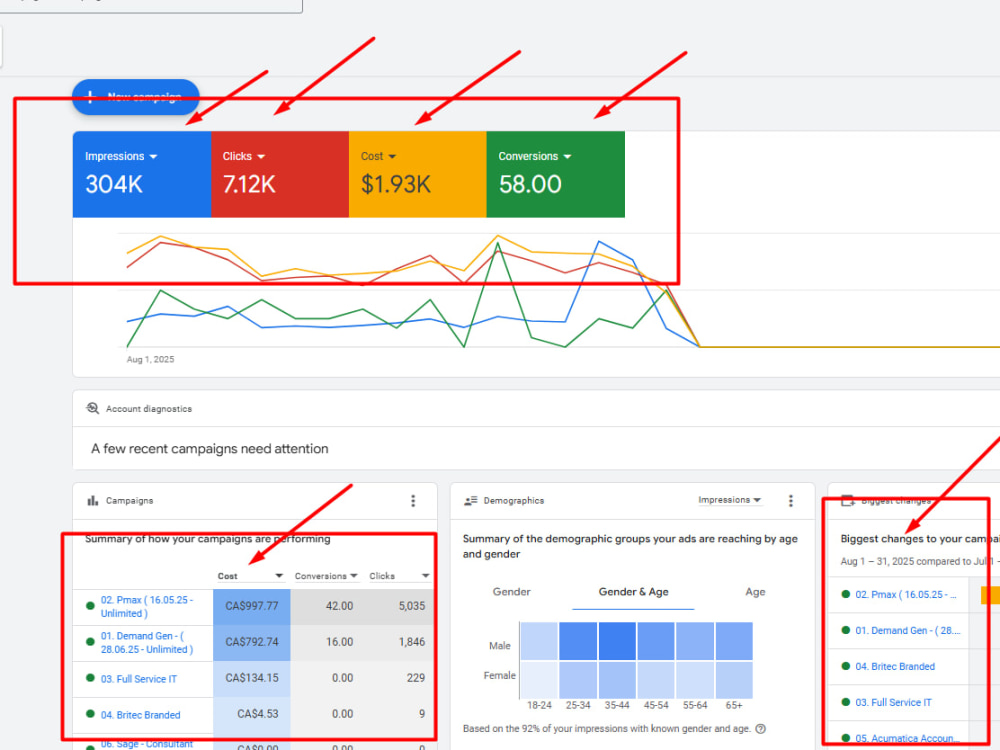Viewport: 1000px width, 750px height.
Task: Open the Demographics Impressions dropdown
Action: click(x=730, y=500)
